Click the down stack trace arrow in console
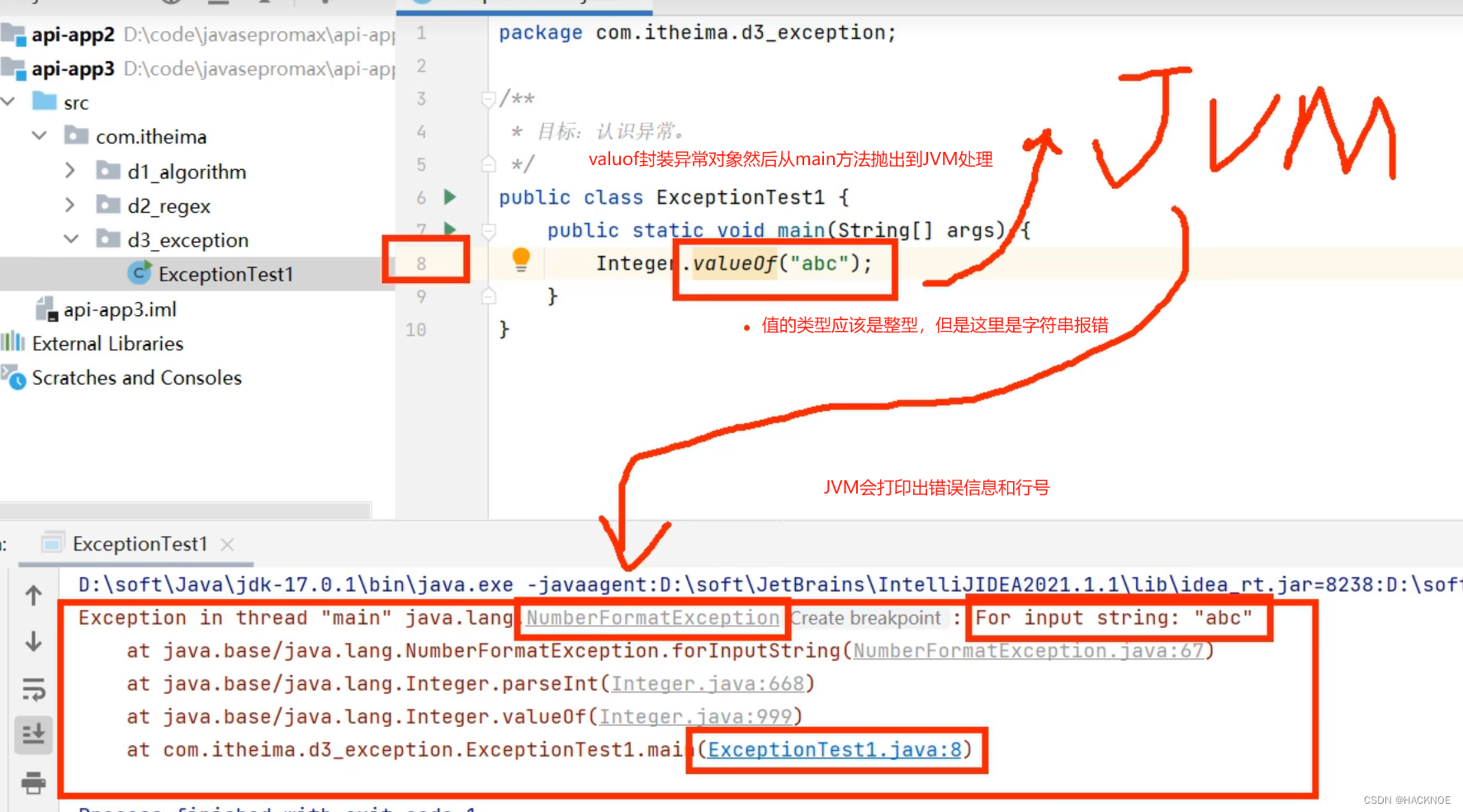1463x812 pixels. [34, 641]
